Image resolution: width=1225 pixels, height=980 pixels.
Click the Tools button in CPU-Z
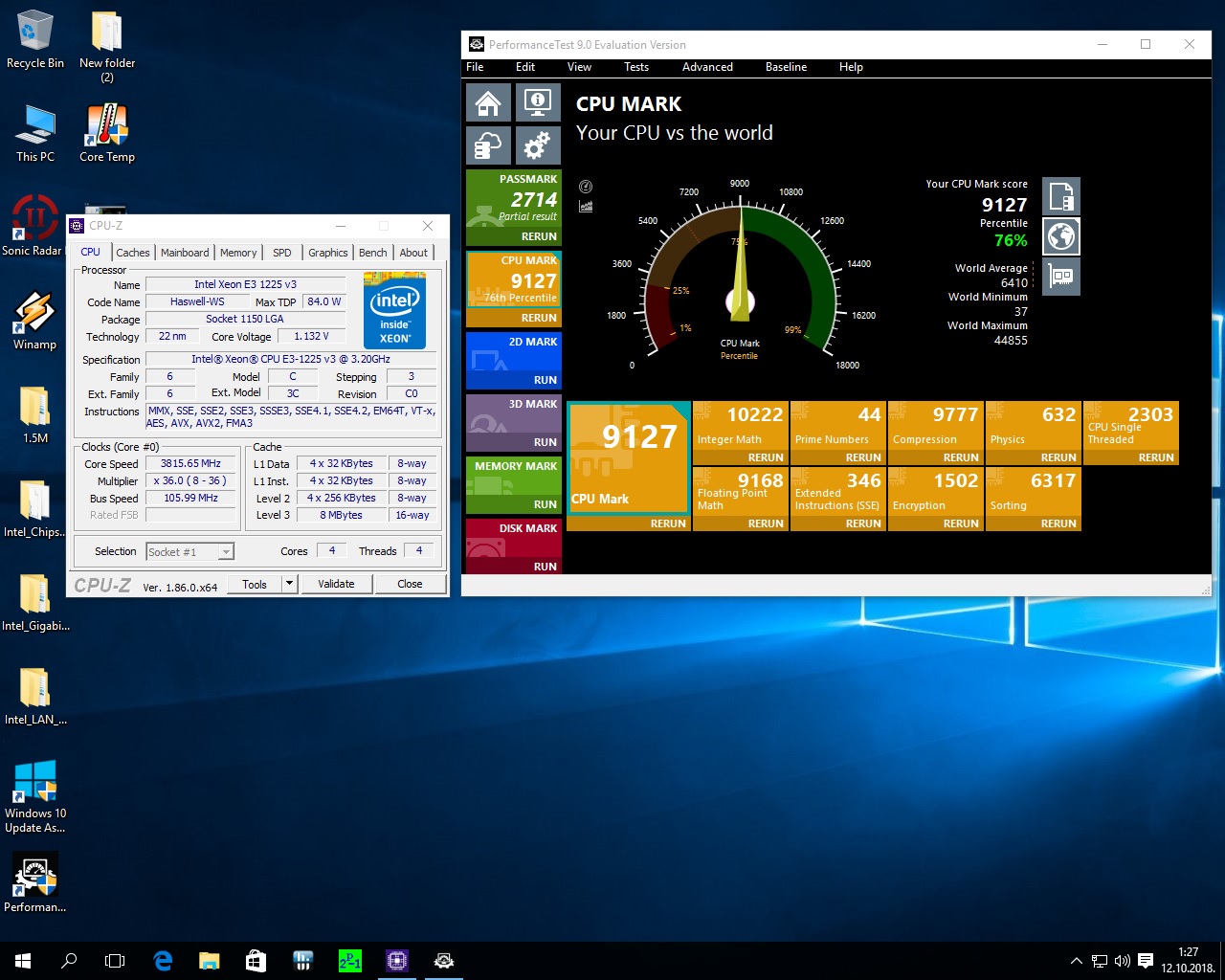pyautogui.click(x=255, y=584)
